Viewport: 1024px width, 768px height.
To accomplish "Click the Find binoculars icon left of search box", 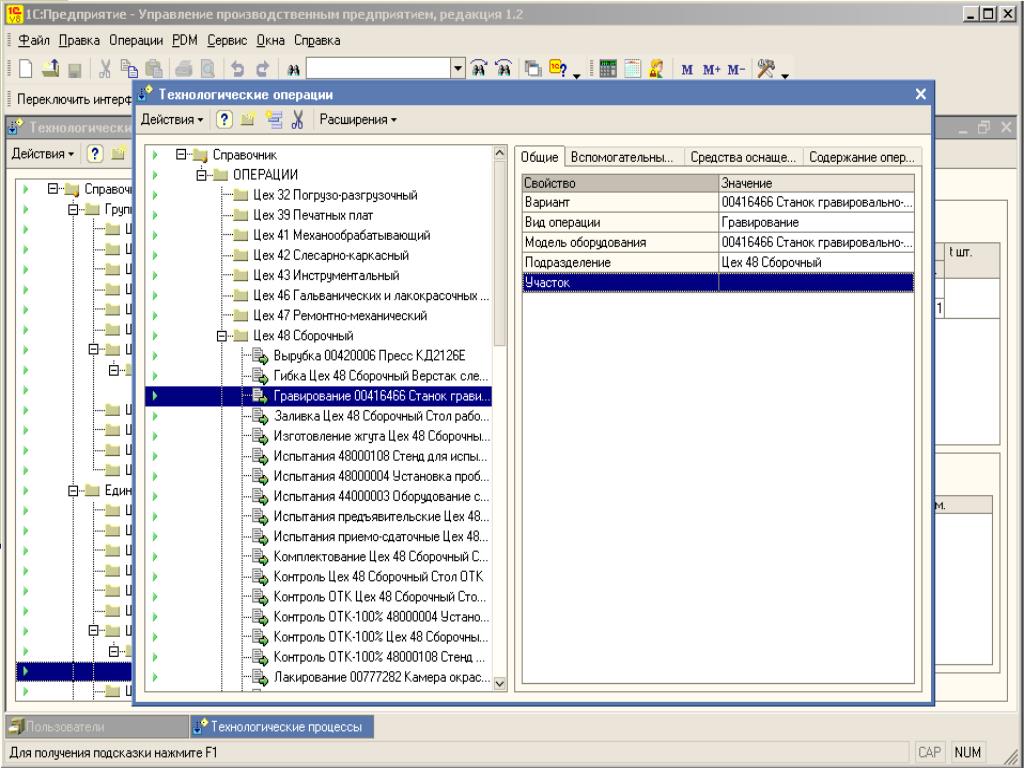I will pos(293,69).
